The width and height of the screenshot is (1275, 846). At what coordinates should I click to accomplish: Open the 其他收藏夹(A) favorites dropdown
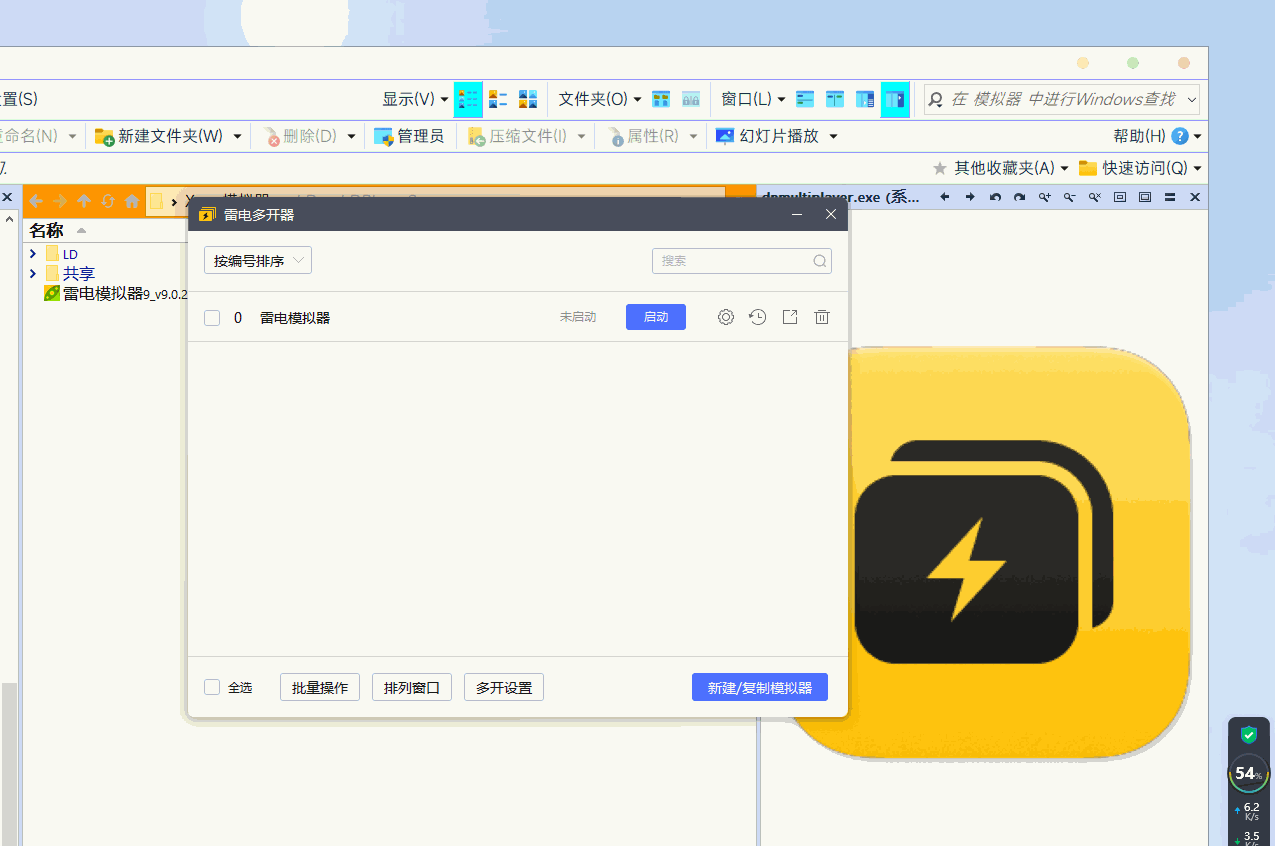pyautogui.click(x=1001, y=168)
